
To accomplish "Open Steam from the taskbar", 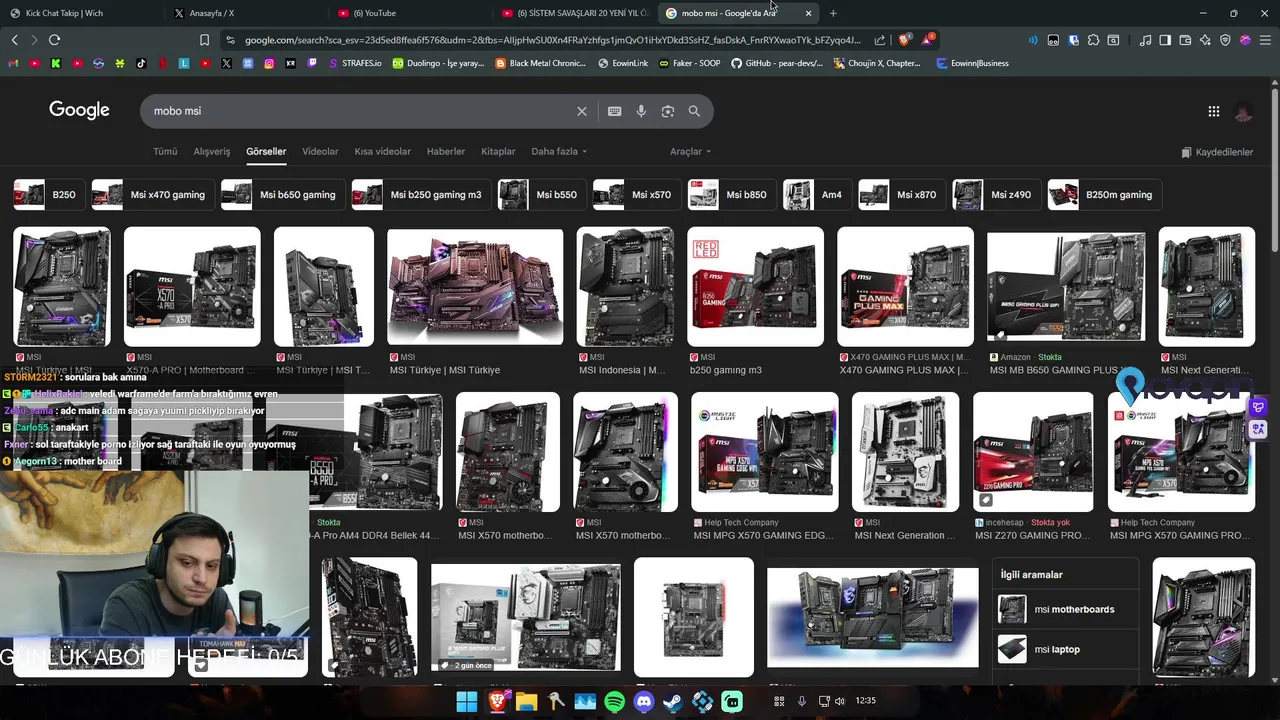I will (x=673, y=702).
